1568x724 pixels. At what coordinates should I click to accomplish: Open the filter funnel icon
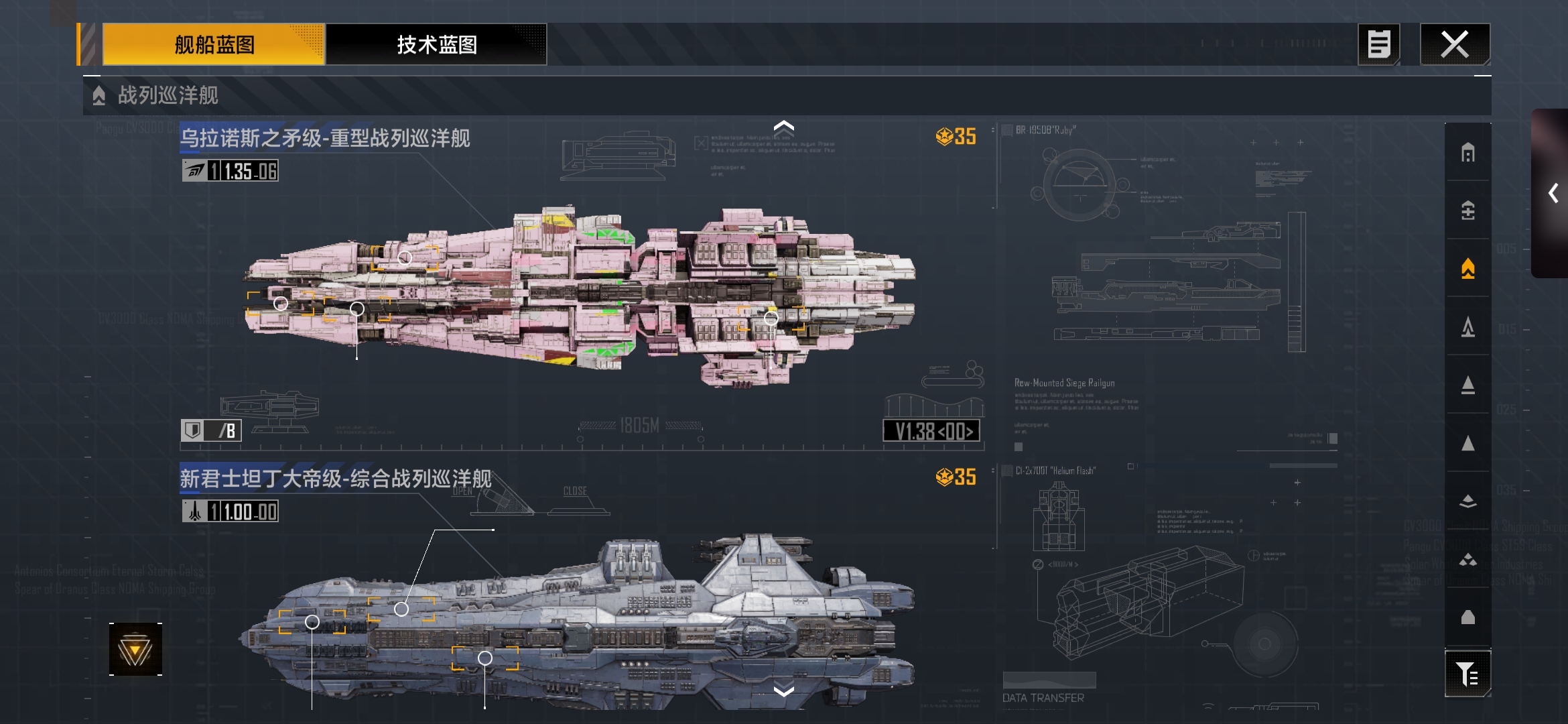pos(1467,674)
